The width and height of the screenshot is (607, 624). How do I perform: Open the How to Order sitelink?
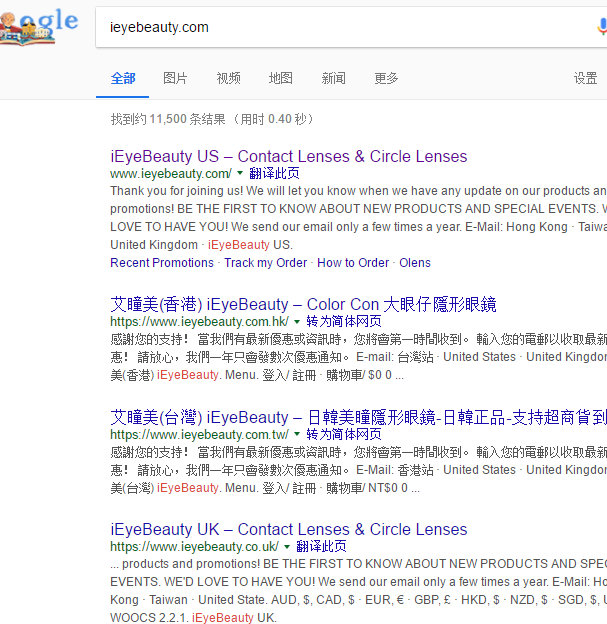click(353, 263)
